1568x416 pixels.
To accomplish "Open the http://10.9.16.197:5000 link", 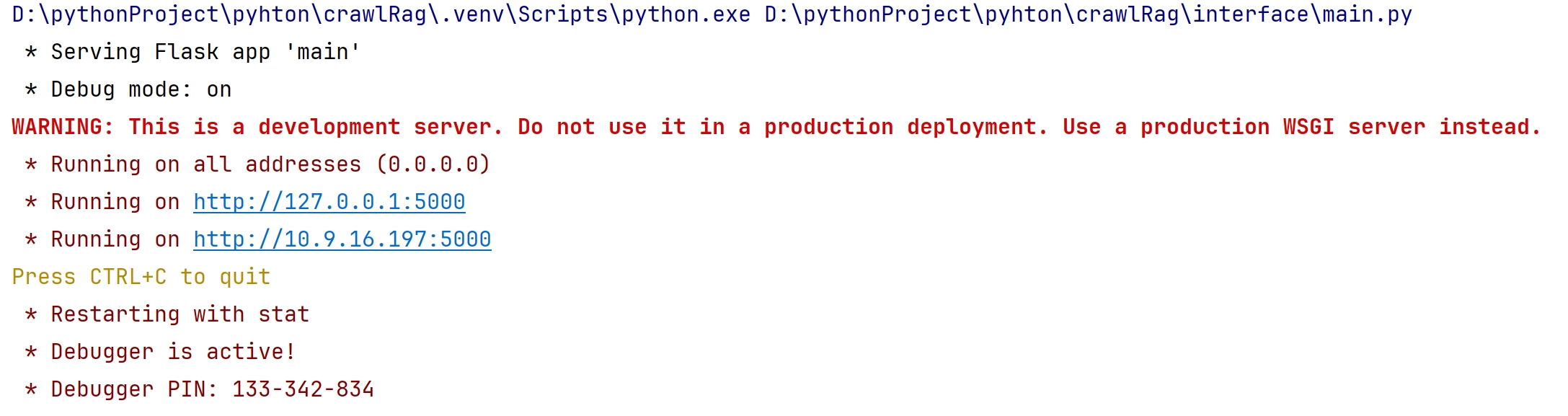I will [x=342, y=239].
